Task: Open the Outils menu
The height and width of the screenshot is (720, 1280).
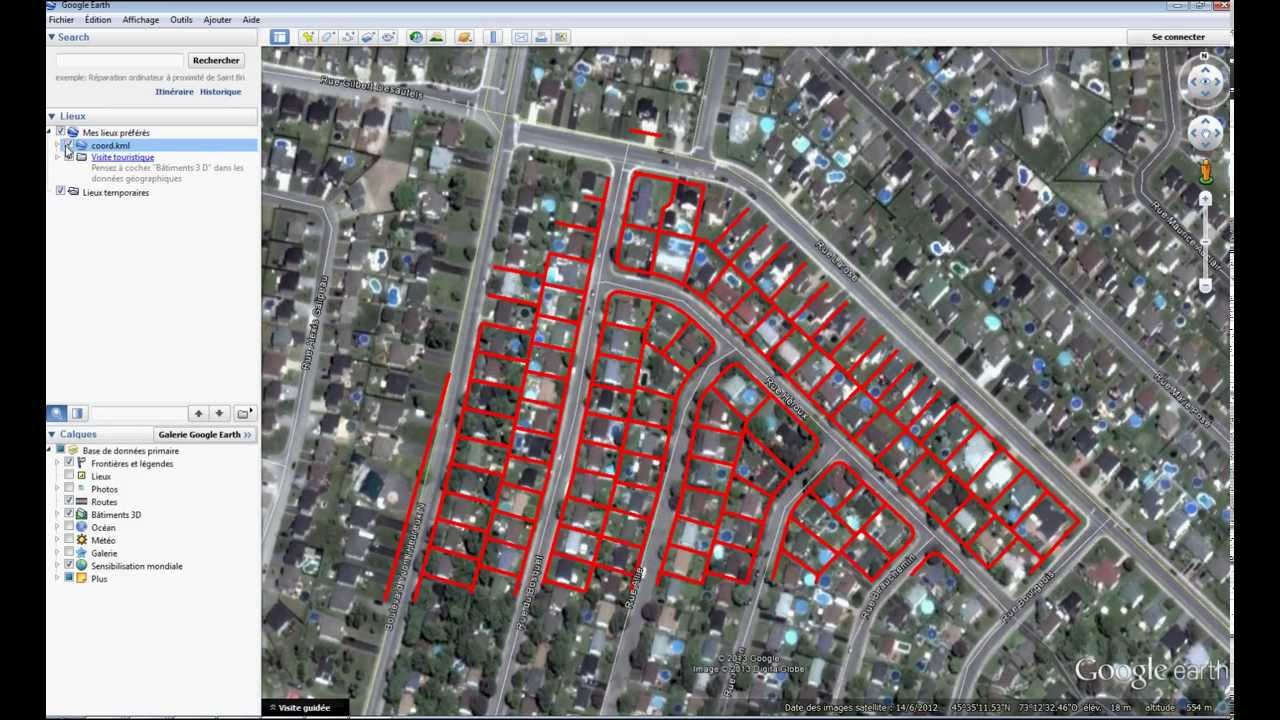Action: pyautogui.click(x=181, y=19)
